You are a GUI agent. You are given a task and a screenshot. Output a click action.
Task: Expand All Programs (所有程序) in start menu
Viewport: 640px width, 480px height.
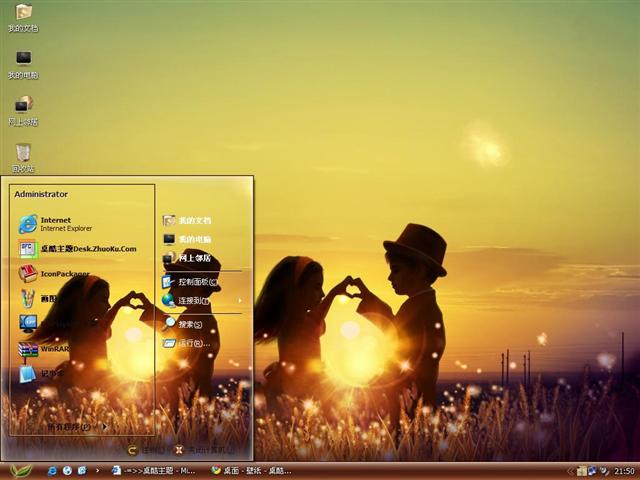click(76, 427)
